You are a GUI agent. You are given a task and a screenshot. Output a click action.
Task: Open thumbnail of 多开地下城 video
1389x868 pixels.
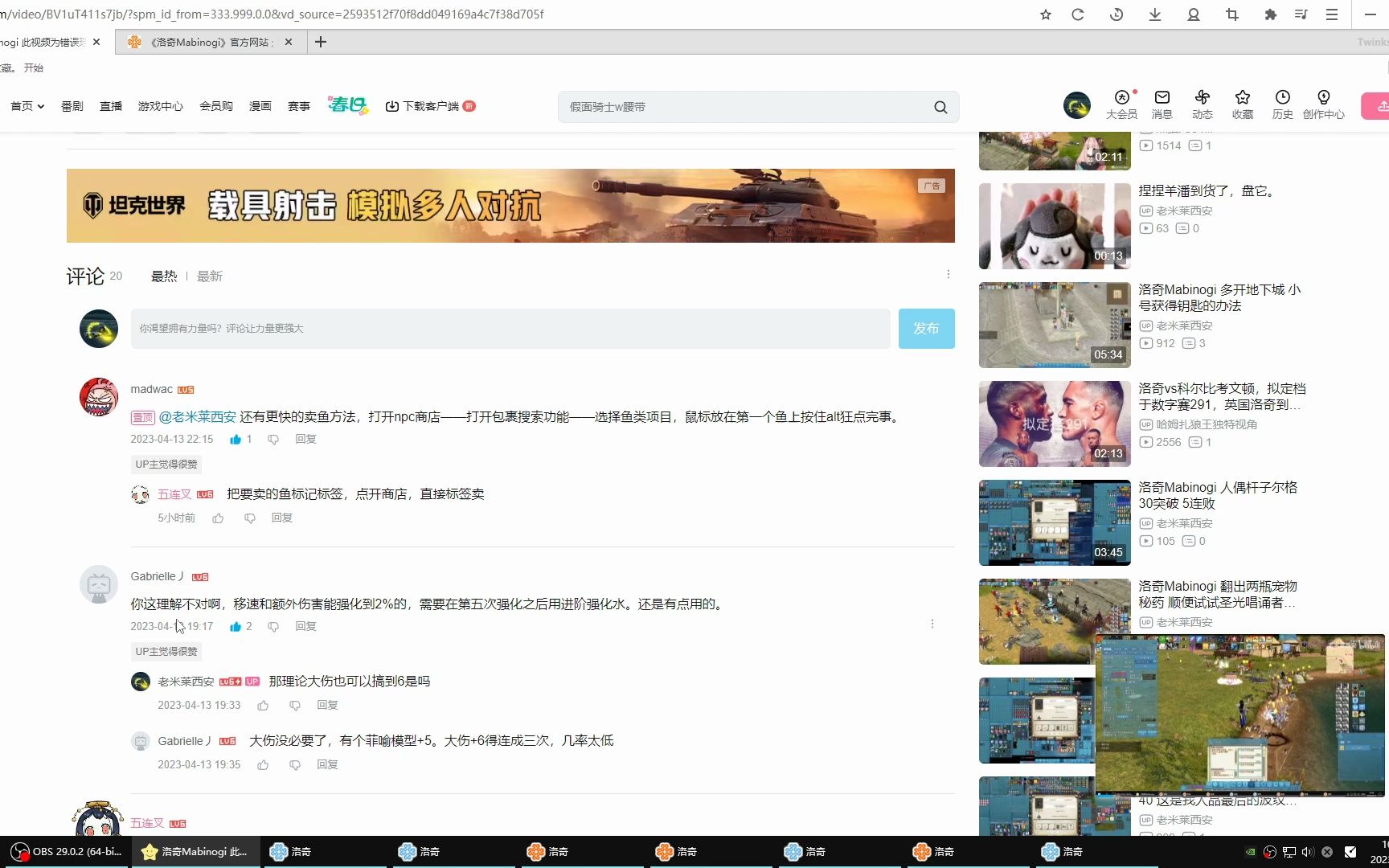(x=1055, y=325)
